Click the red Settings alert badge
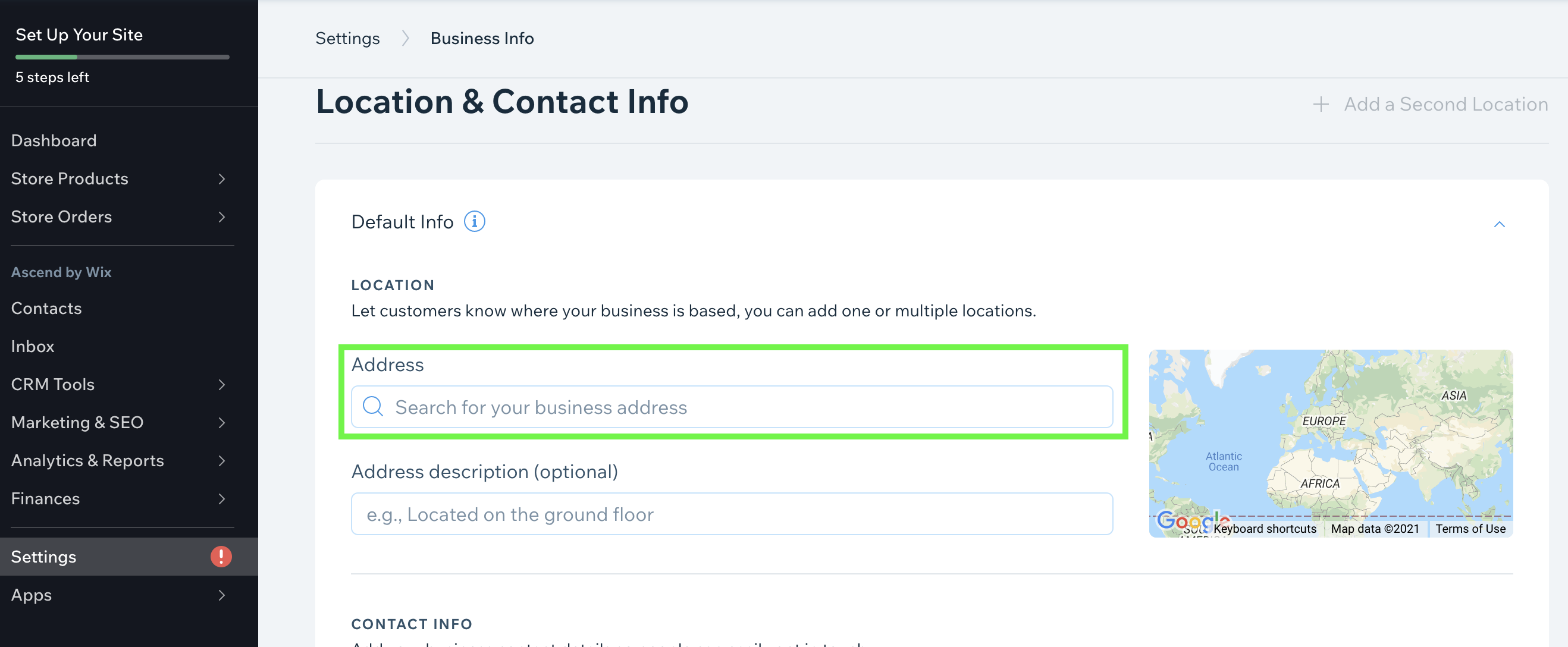 [x=221, y=556]
